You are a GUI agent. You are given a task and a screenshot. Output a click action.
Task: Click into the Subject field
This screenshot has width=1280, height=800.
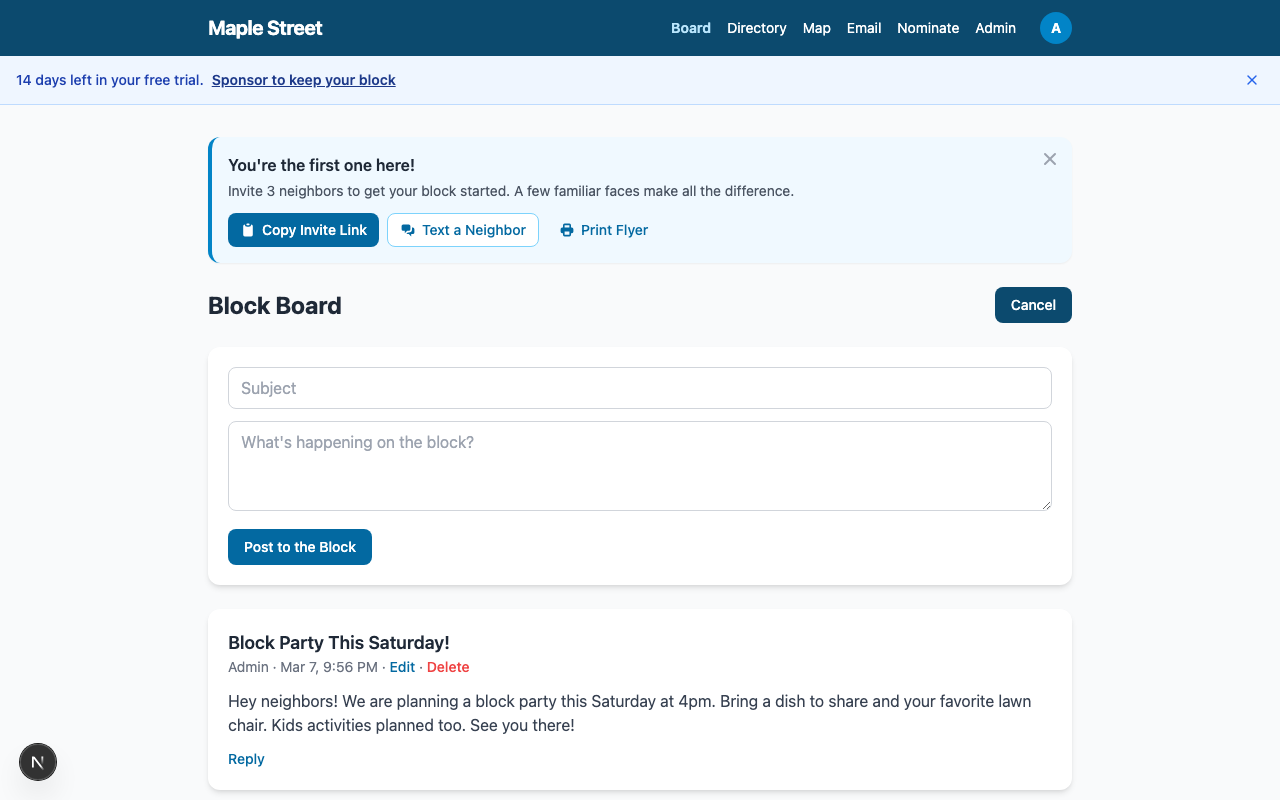tap(639, 388)
